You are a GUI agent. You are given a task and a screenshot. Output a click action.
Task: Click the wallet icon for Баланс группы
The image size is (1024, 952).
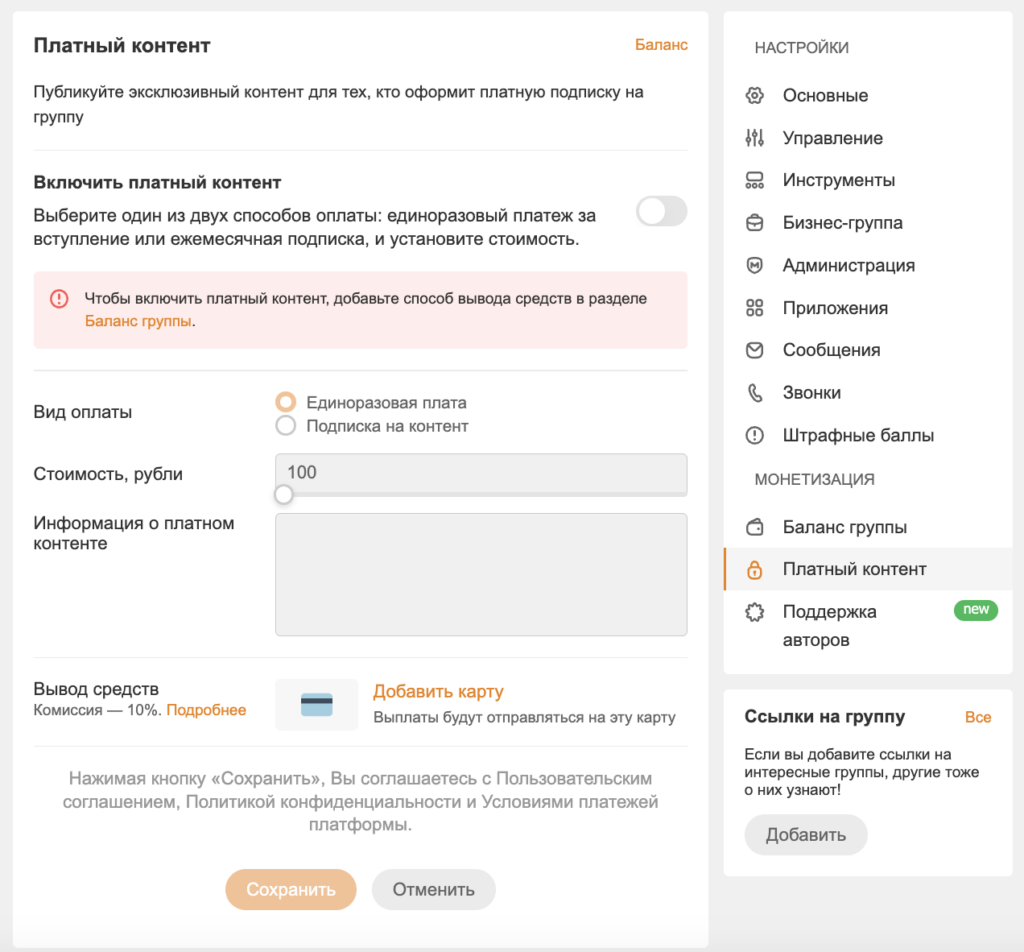pos(755,527)
